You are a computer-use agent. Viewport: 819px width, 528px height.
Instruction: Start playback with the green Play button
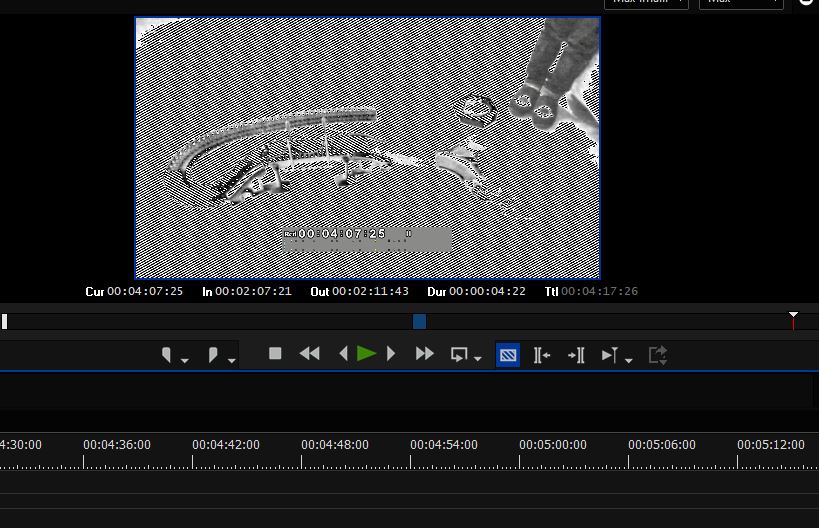366,353
